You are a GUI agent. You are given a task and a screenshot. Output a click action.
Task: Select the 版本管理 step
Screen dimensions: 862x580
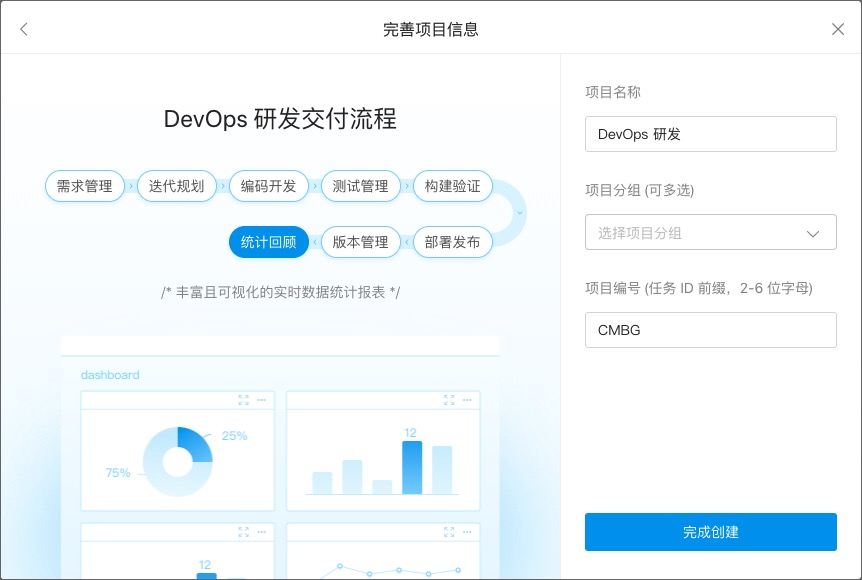point(361,242)
